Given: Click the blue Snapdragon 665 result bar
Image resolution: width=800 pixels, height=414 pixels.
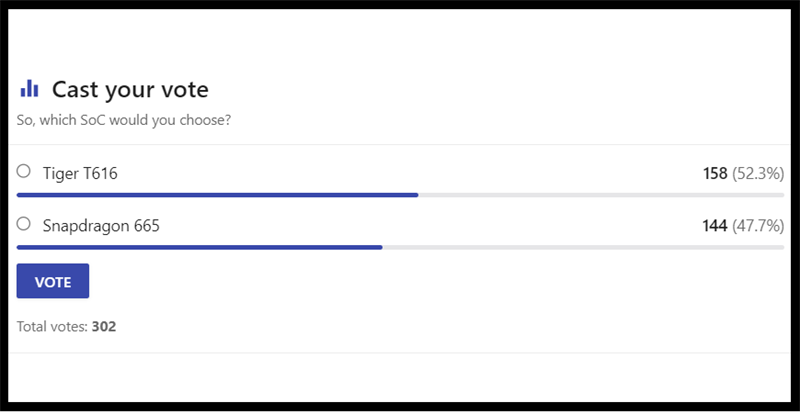Looking at the screenshot, I should click(x=199, y=247).
